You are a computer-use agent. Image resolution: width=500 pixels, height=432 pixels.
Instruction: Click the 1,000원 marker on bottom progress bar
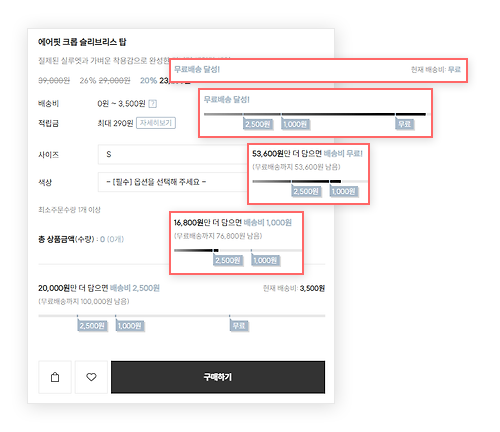pyautogui.click(x=130, y=326)
